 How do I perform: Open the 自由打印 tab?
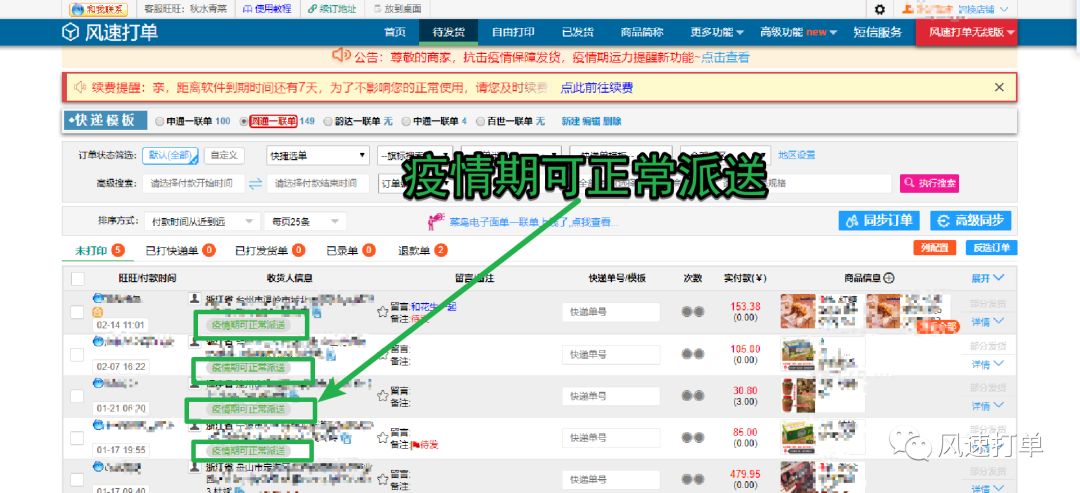click(513, 32)
